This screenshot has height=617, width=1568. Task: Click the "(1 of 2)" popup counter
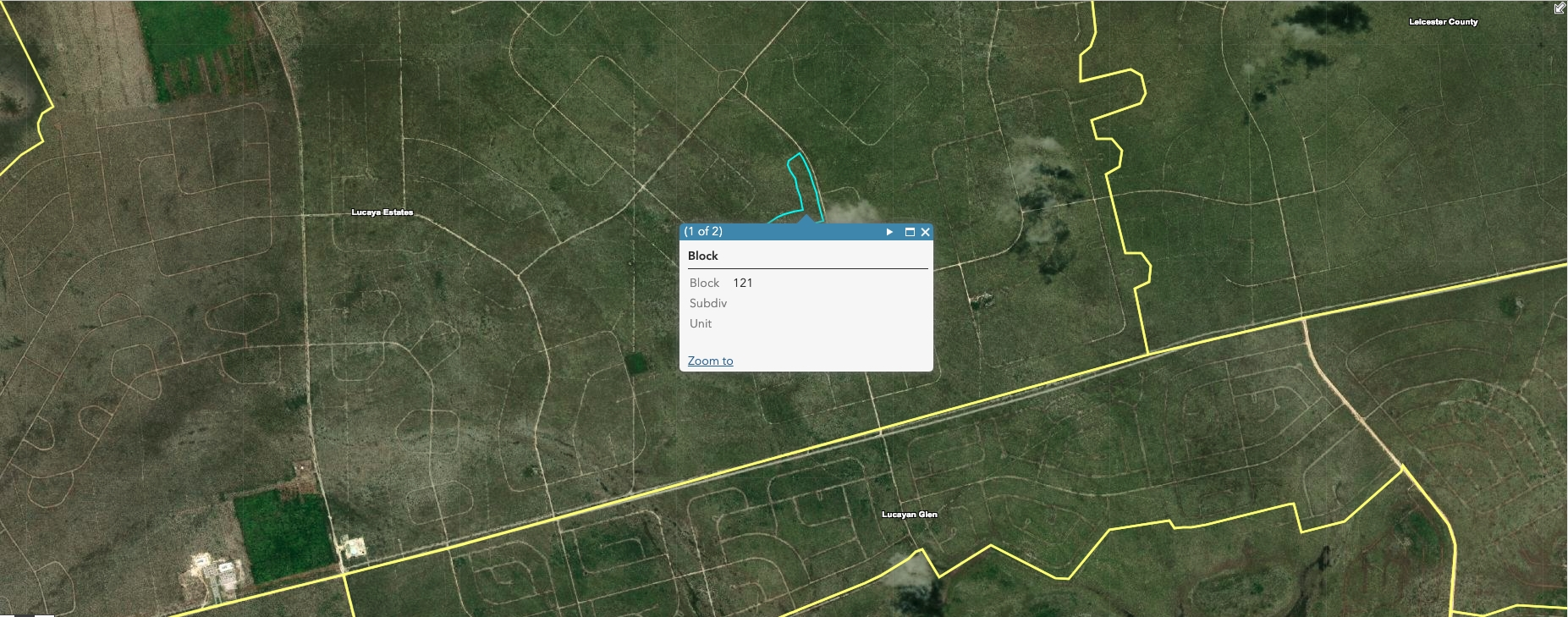click(703, 231)
